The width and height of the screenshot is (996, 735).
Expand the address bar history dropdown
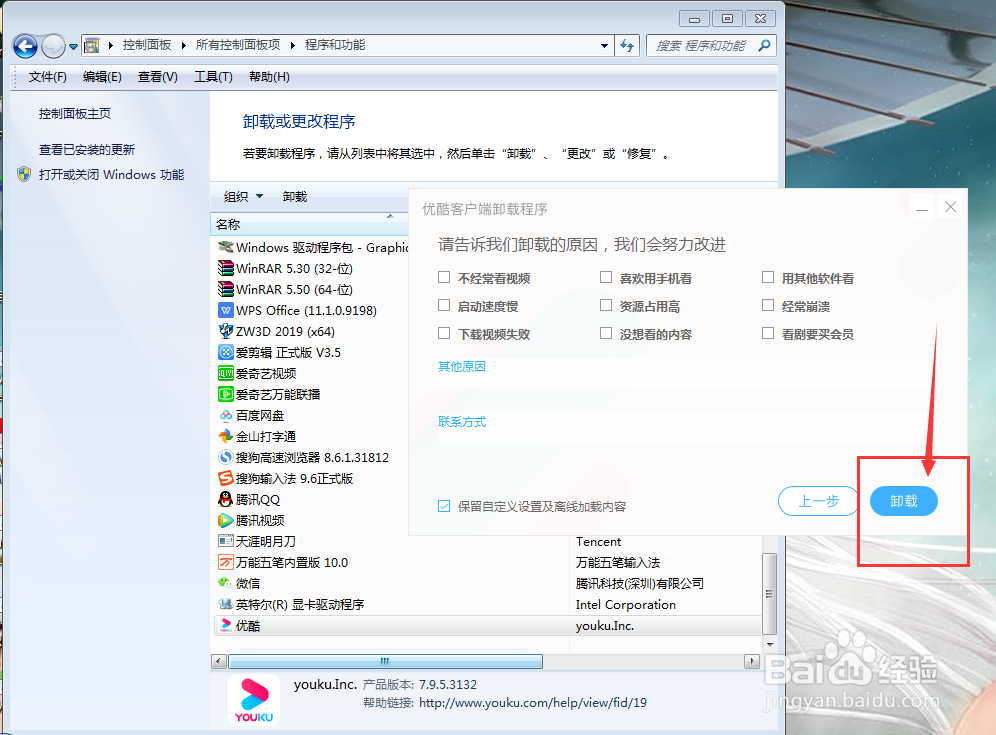(604, 46)
